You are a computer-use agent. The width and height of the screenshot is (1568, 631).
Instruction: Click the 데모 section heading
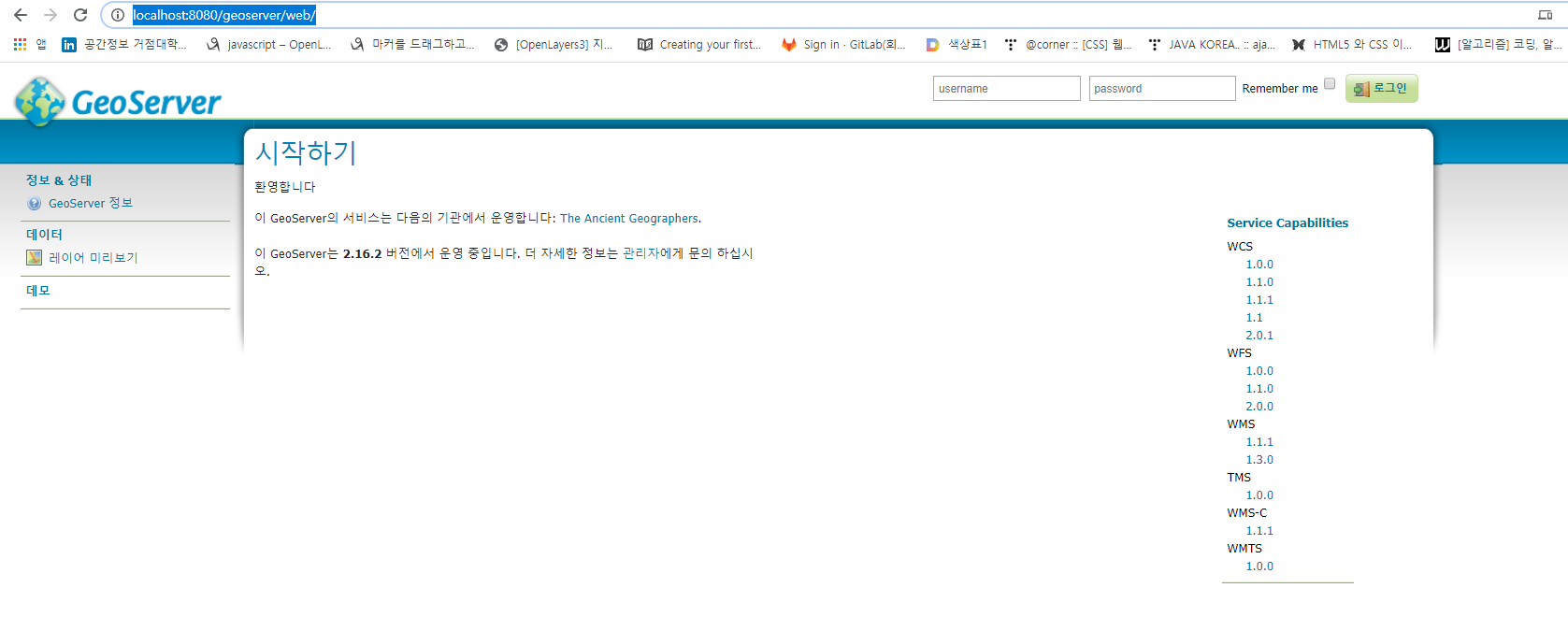coord(38,291)
